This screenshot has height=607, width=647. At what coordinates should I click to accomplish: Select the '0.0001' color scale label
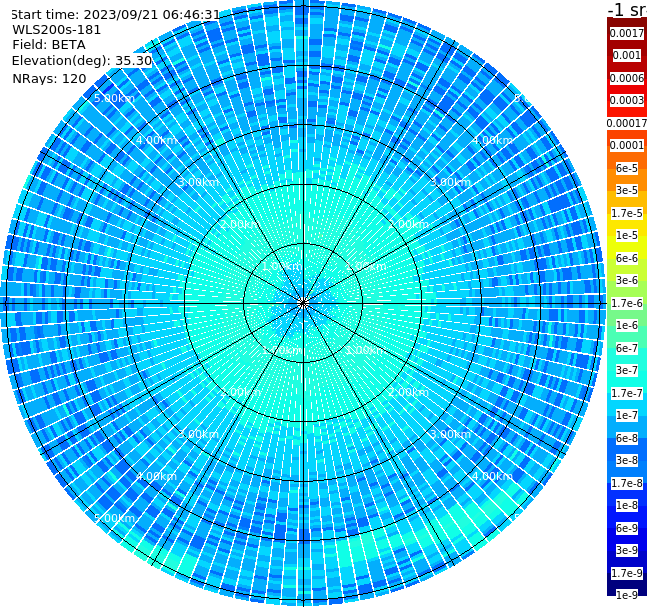click(x=627, y=146)
